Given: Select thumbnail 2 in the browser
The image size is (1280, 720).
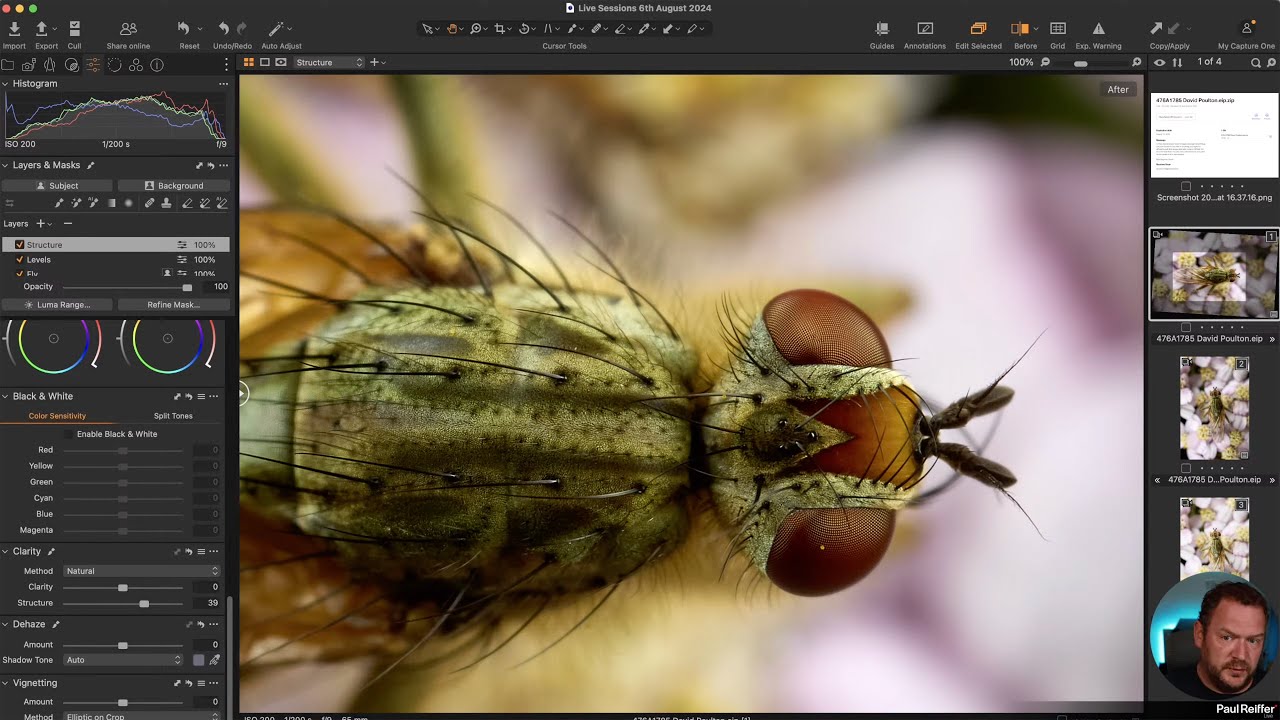Looking at the screenshot, I should click(x=1214, y=408).
